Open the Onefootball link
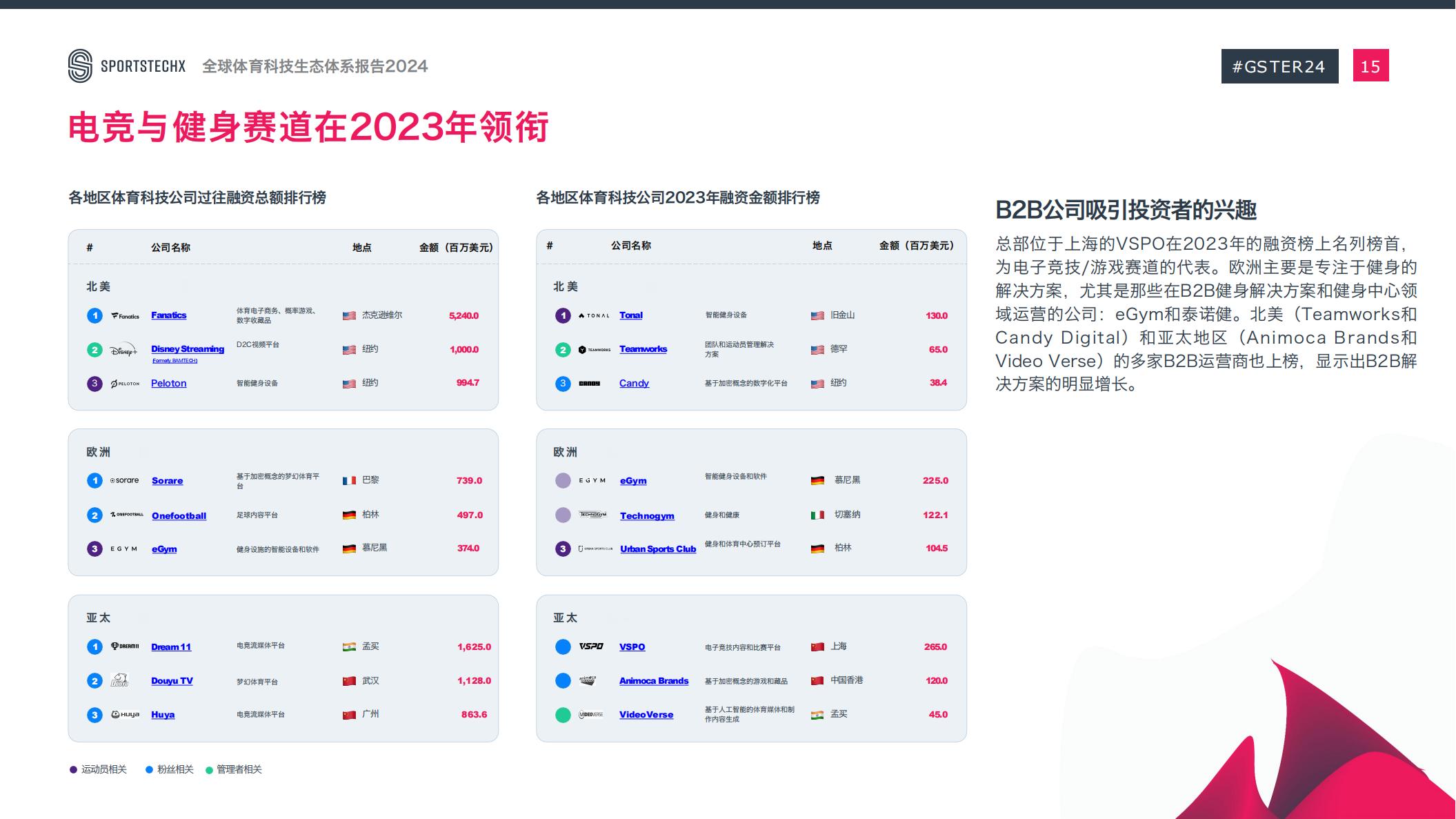The width and height of the screenshot is (1456, 819). (x=179, y=515)
